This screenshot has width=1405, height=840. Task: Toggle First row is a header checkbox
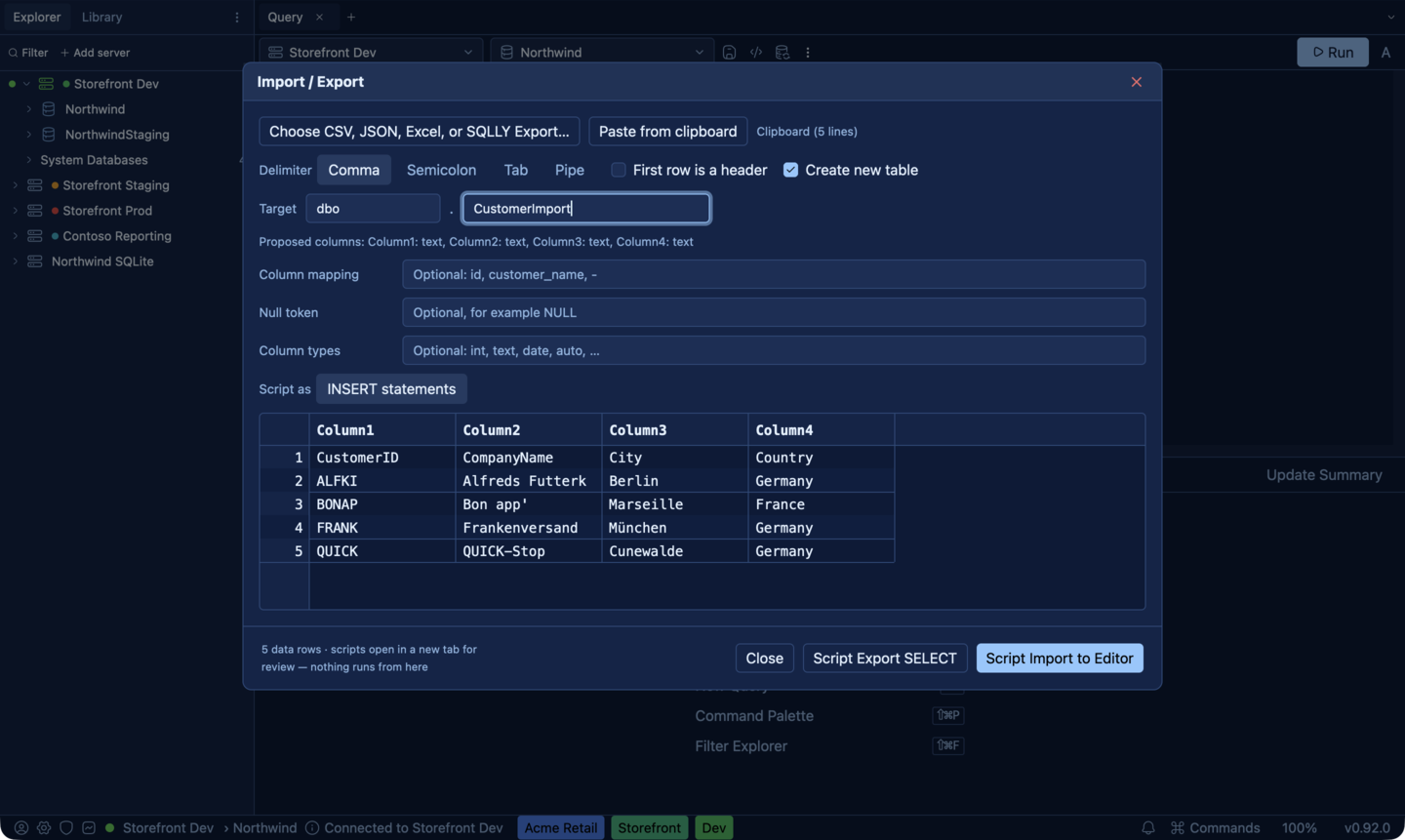click(619, 170)
